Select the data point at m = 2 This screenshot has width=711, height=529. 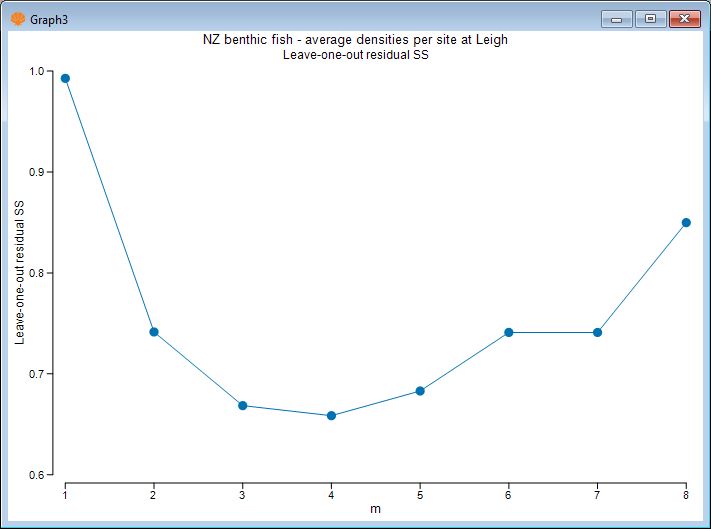coord(154,332)
